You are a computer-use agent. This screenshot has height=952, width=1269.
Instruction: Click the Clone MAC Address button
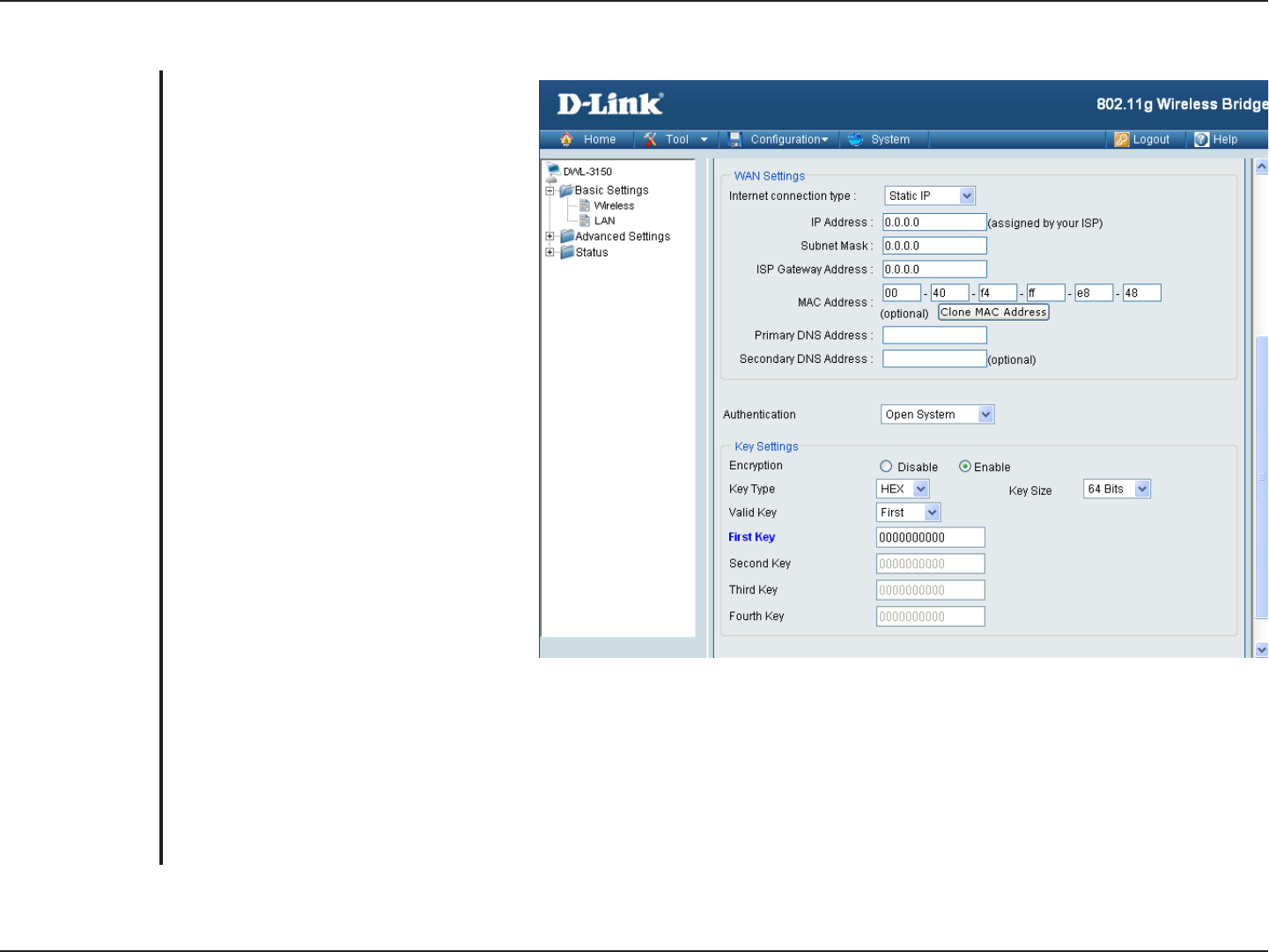(x=993, y=312)
